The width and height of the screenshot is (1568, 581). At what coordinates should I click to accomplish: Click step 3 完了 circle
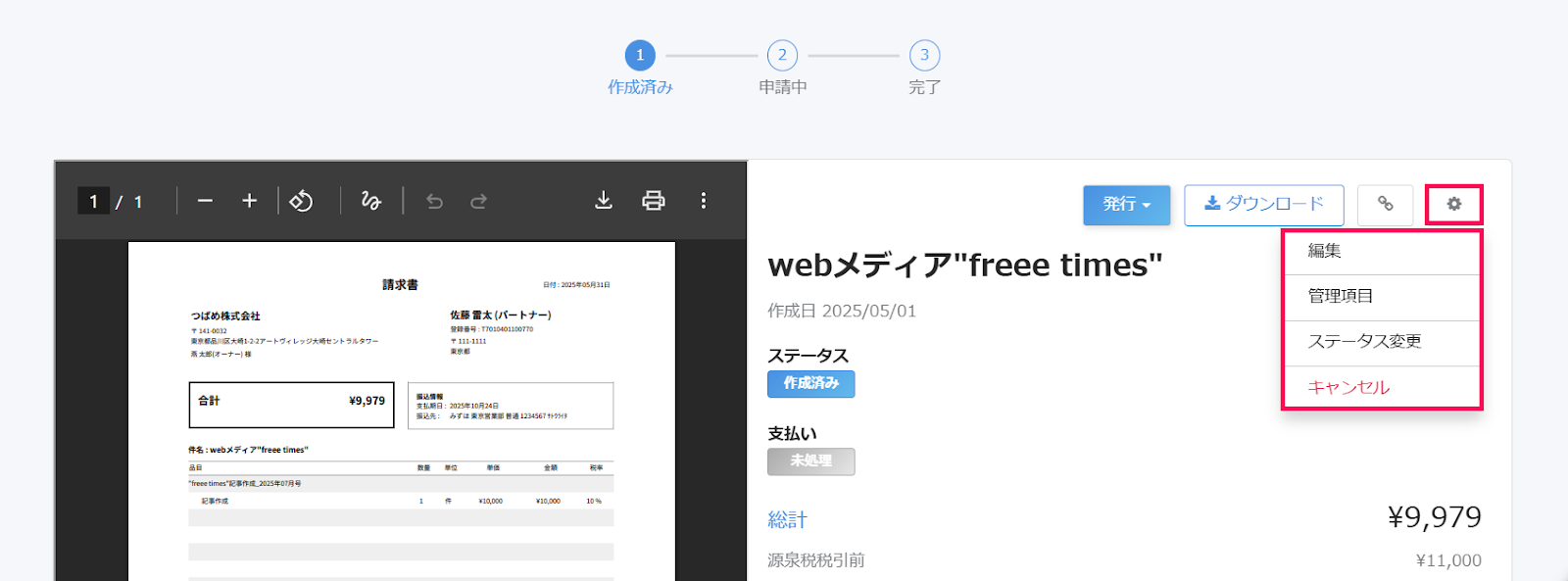point(924,55)
